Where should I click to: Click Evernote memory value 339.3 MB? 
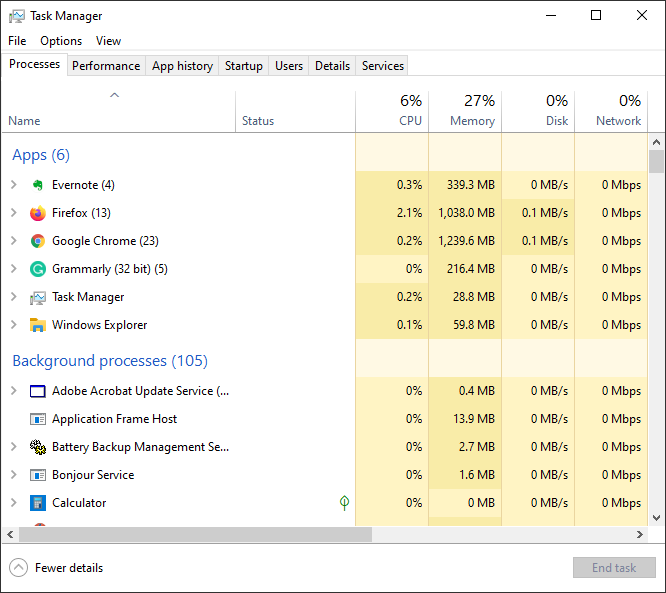(471, 185)
